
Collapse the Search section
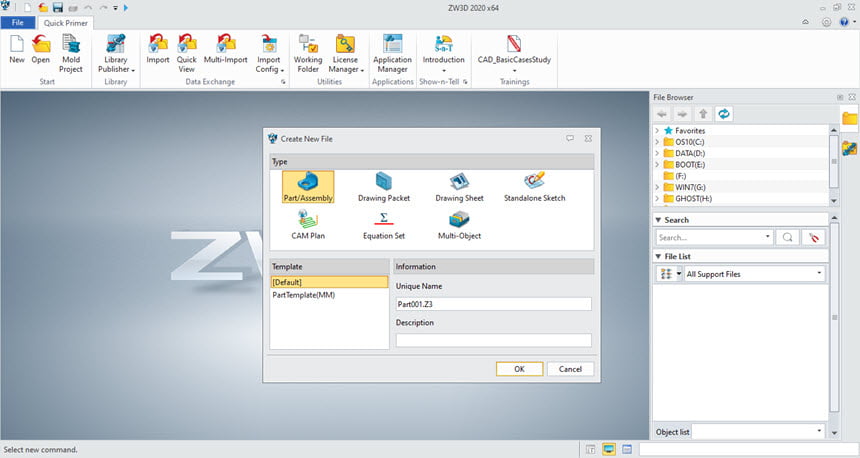658,220
